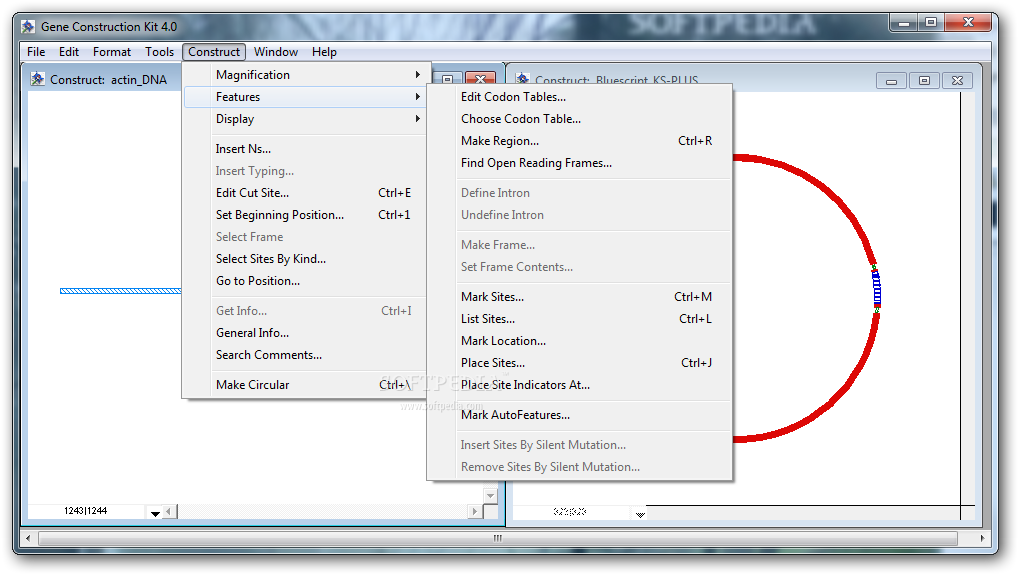Open the Help menu
The width and height of the screenshot is (1019, 575).
click(324, 52)
